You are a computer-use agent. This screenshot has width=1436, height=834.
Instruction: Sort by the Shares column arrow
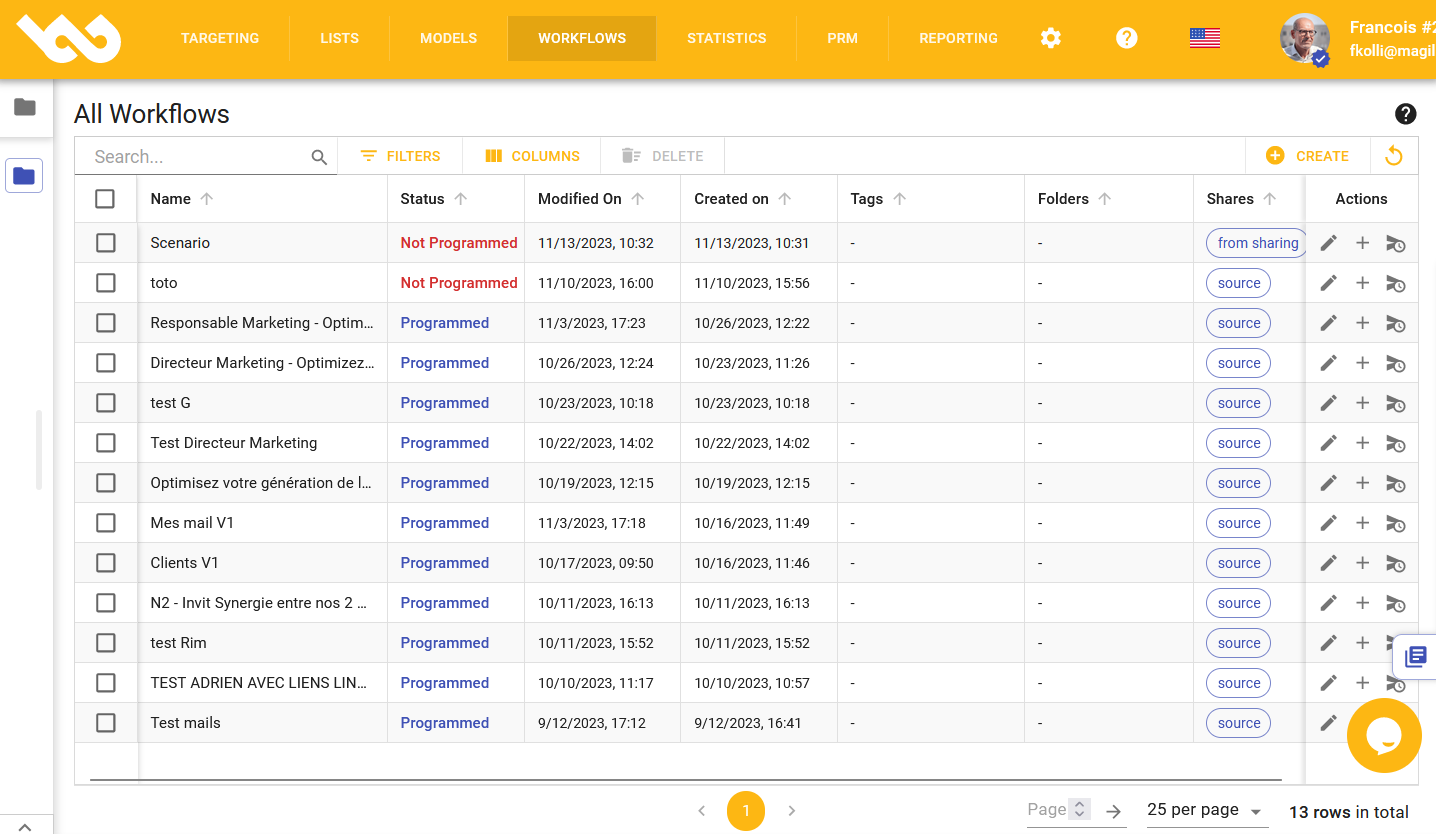point(1270,199)
